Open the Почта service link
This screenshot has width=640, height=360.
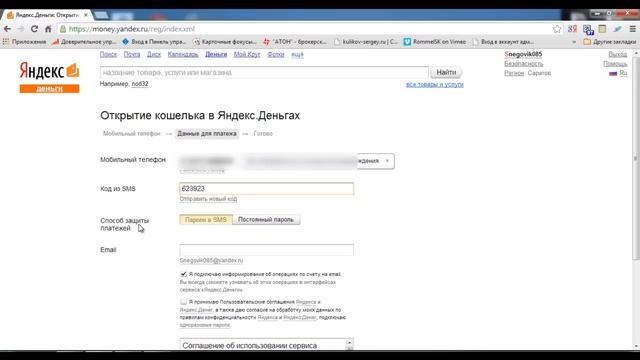[132, 54]
